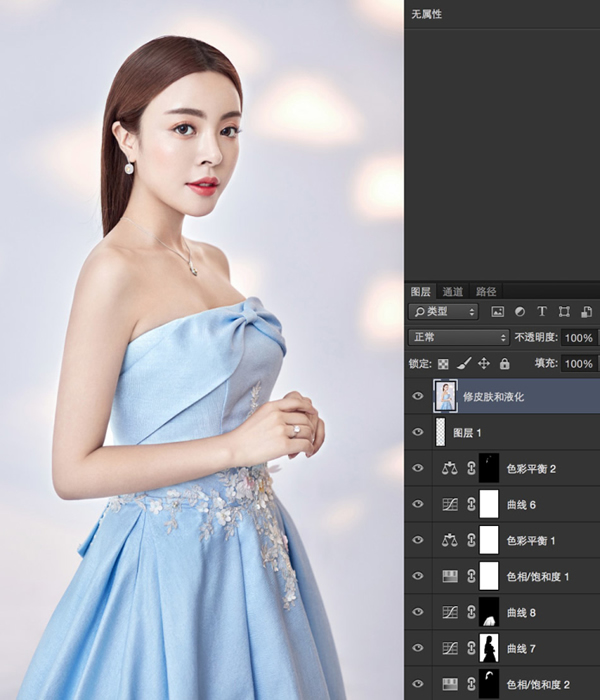Toggle visibility of 图层 1

418,432
